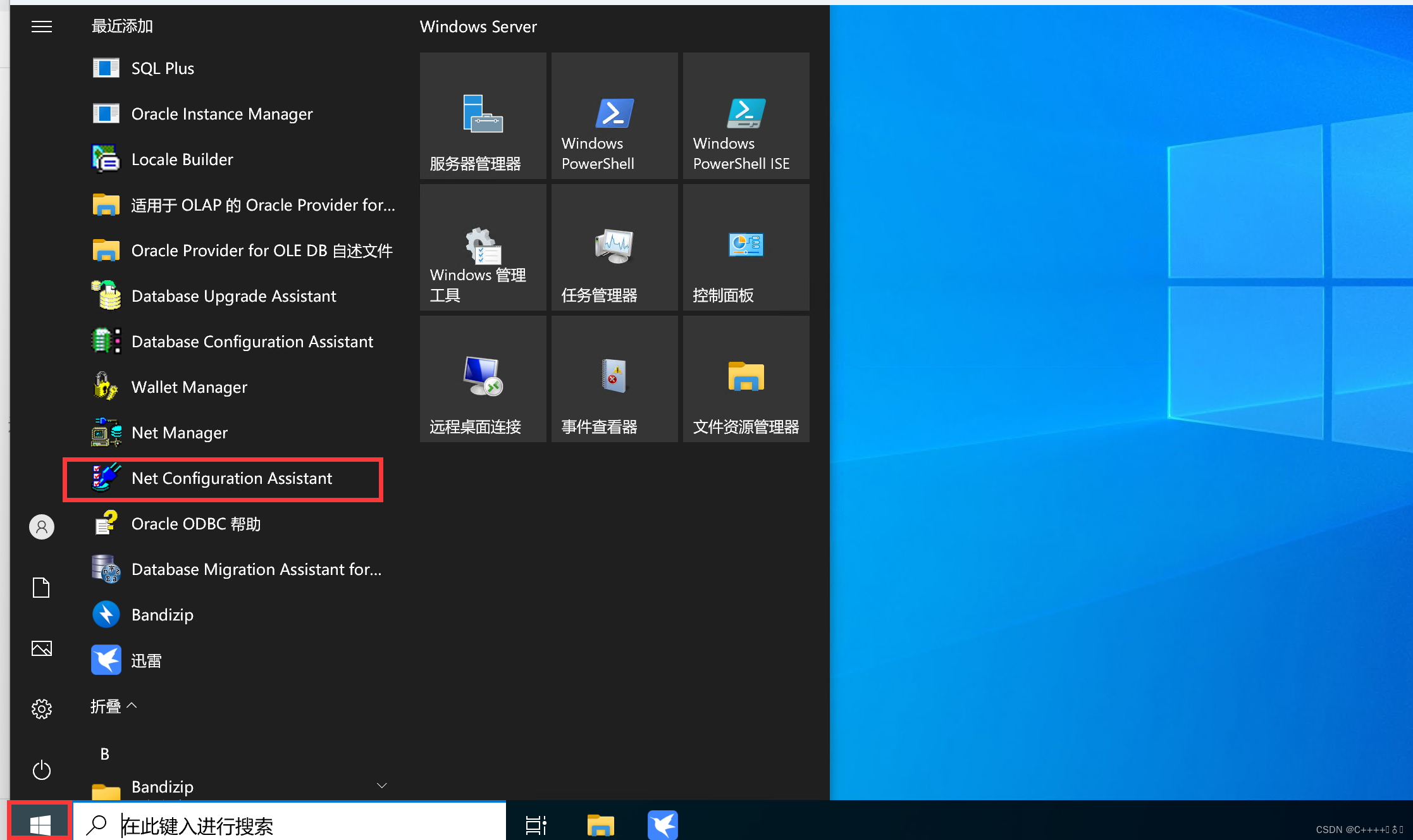
Task: Start Database Configuration Assistant
Action: click(252, 342)
